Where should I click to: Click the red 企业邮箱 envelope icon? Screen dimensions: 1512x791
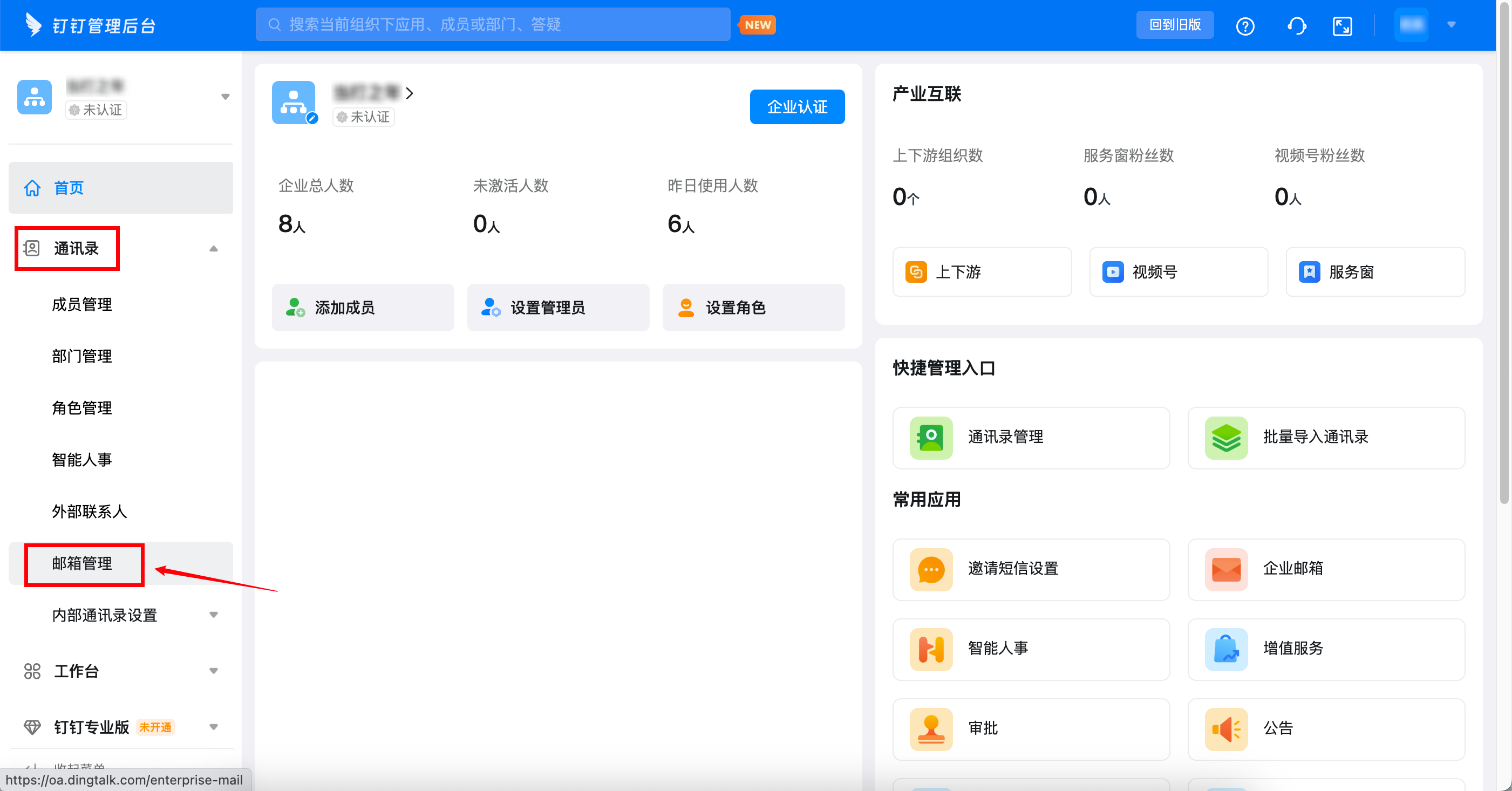[1226, 569]
